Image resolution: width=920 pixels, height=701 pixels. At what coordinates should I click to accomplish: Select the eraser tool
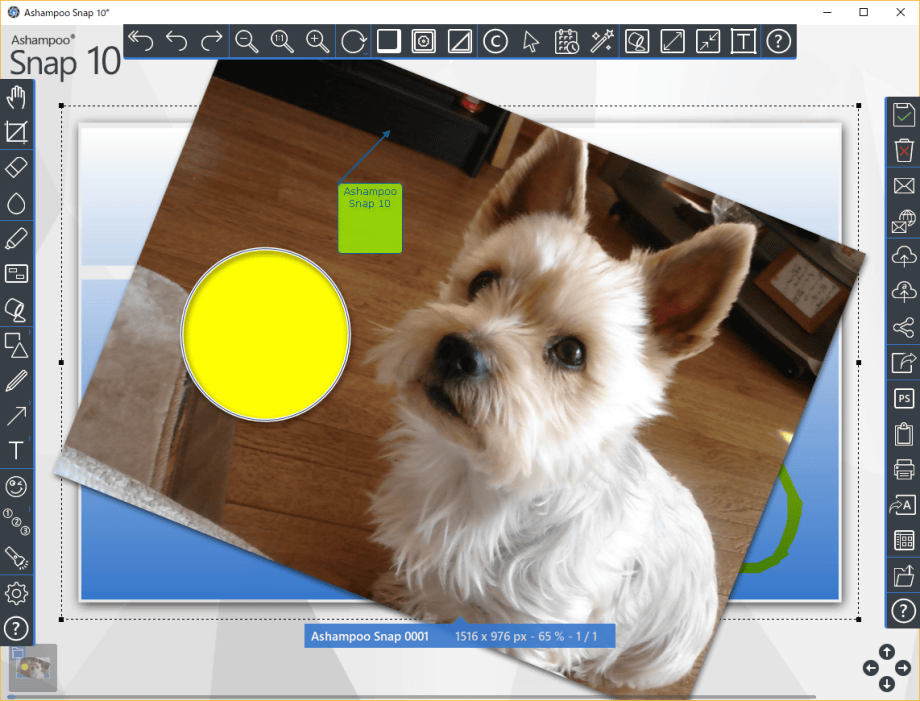(16, 168)
